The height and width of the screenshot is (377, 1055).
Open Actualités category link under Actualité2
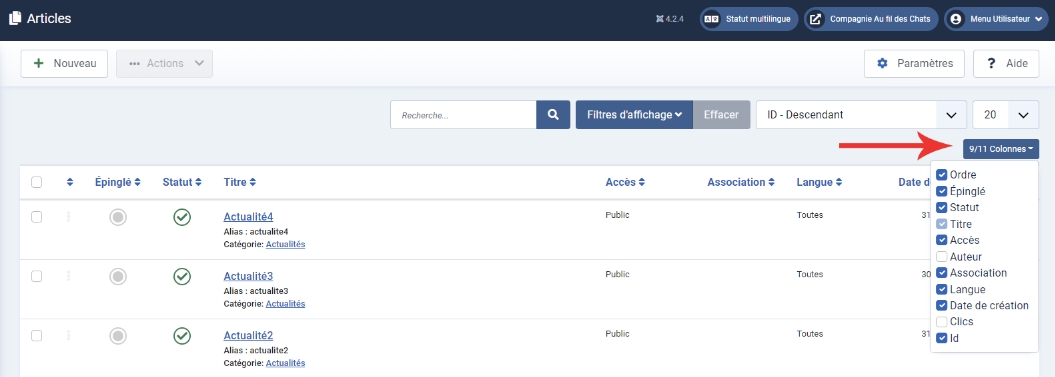click(285, 363)
